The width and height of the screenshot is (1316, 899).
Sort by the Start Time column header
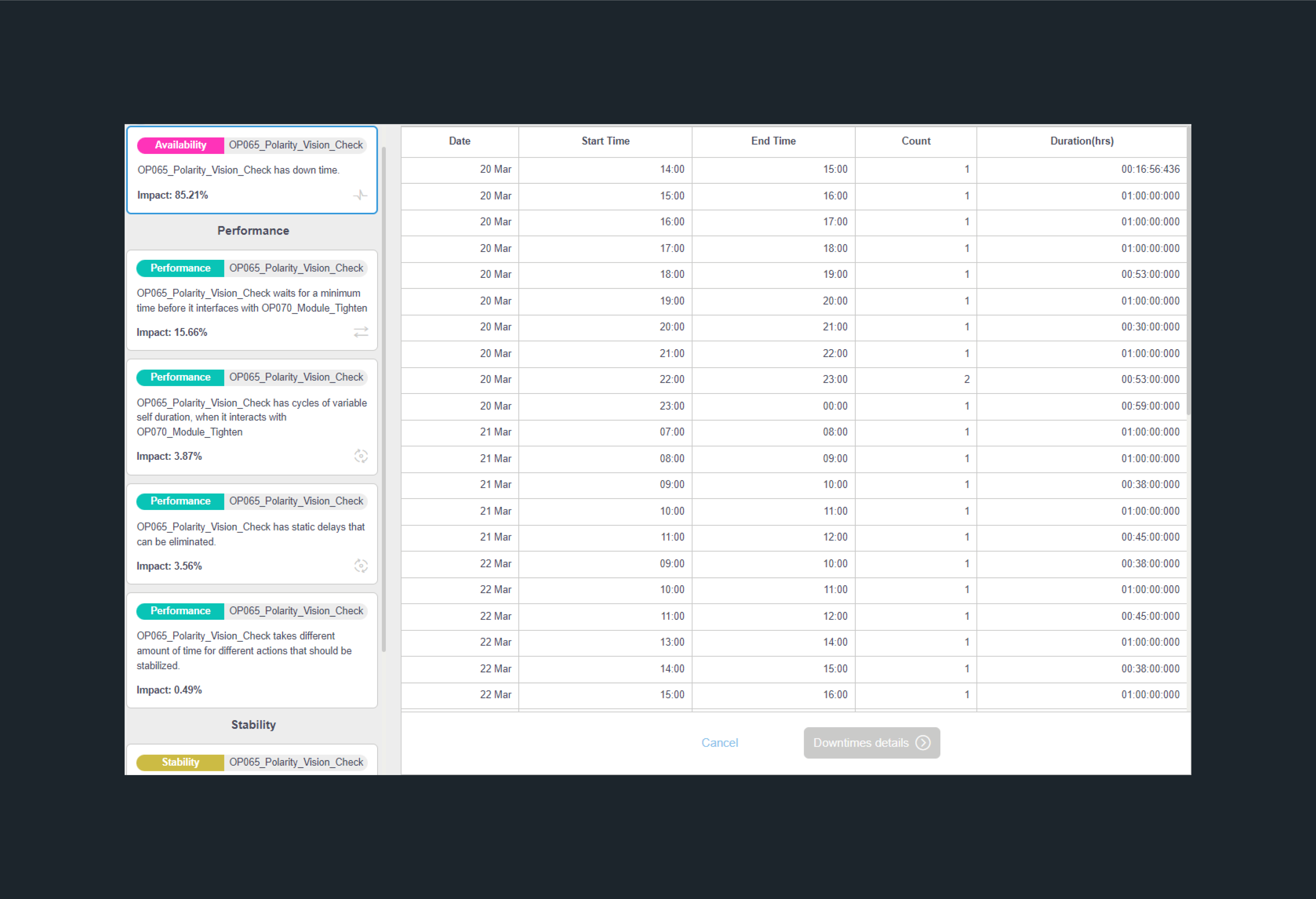(x=605, y=141)
